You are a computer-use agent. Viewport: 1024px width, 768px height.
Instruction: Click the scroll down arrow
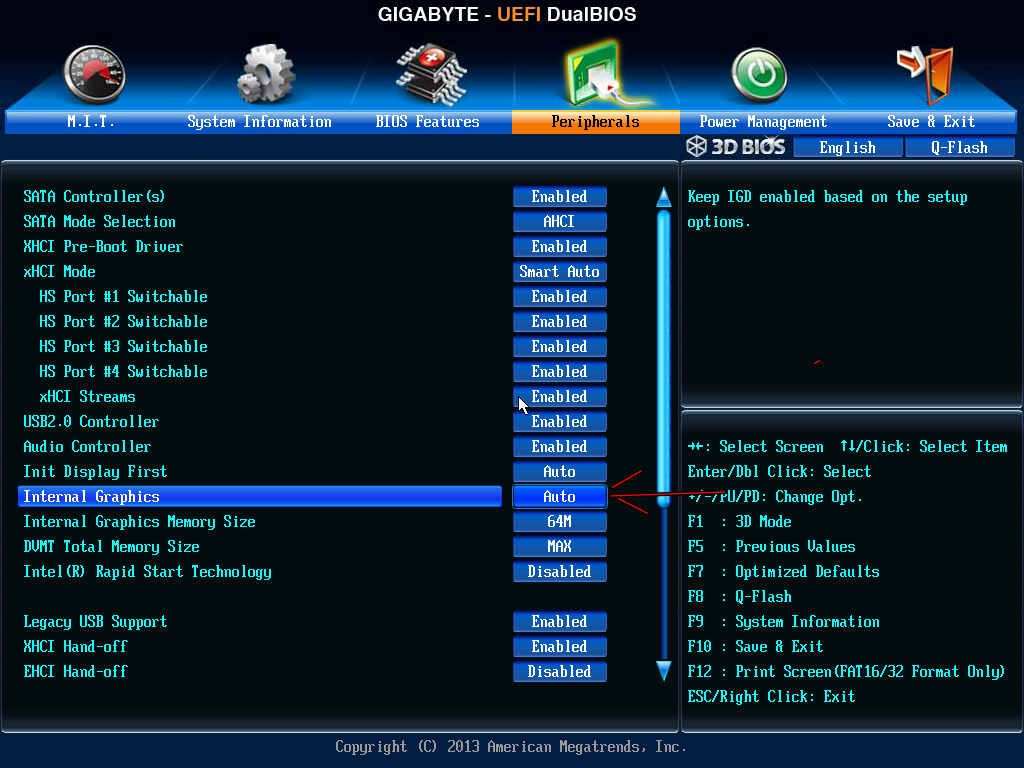[664, 671]
